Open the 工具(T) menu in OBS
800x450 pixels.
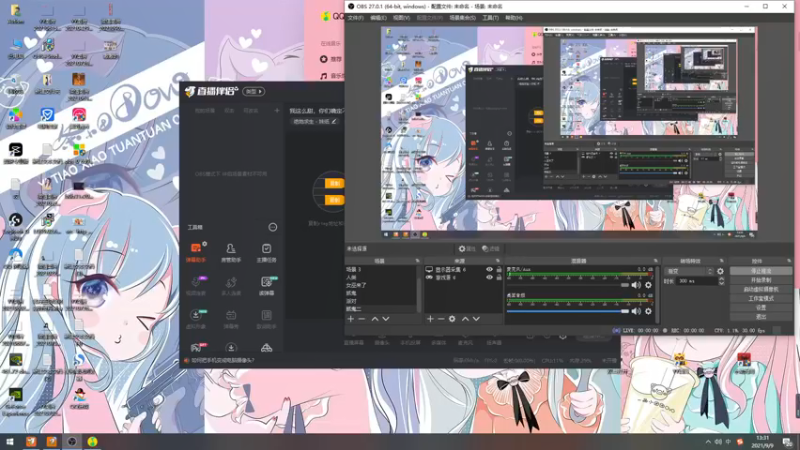[x=490, y=18]
